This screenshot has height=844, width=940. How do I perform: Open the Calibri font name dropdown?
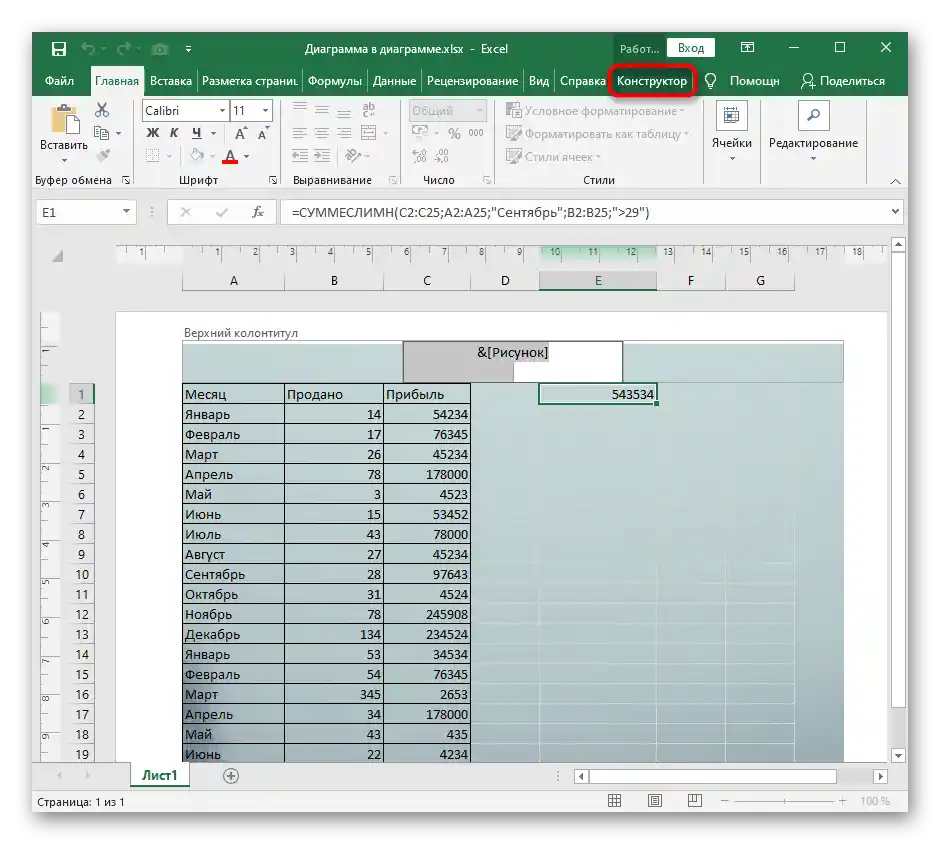[x=222, y=111]
